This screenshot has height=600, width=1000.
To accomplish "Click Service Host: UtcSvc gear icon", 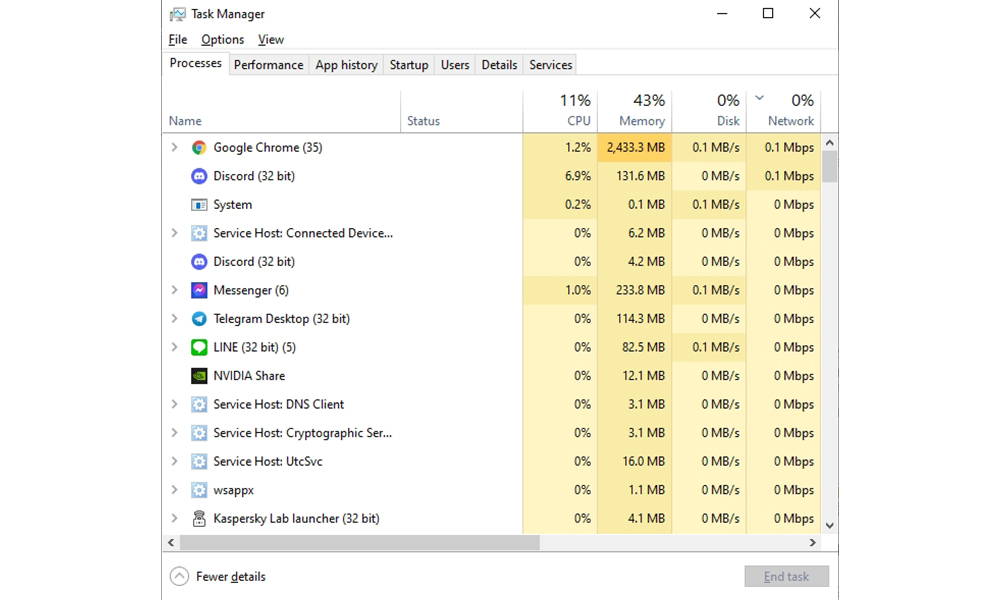I will tap(199, 462).
